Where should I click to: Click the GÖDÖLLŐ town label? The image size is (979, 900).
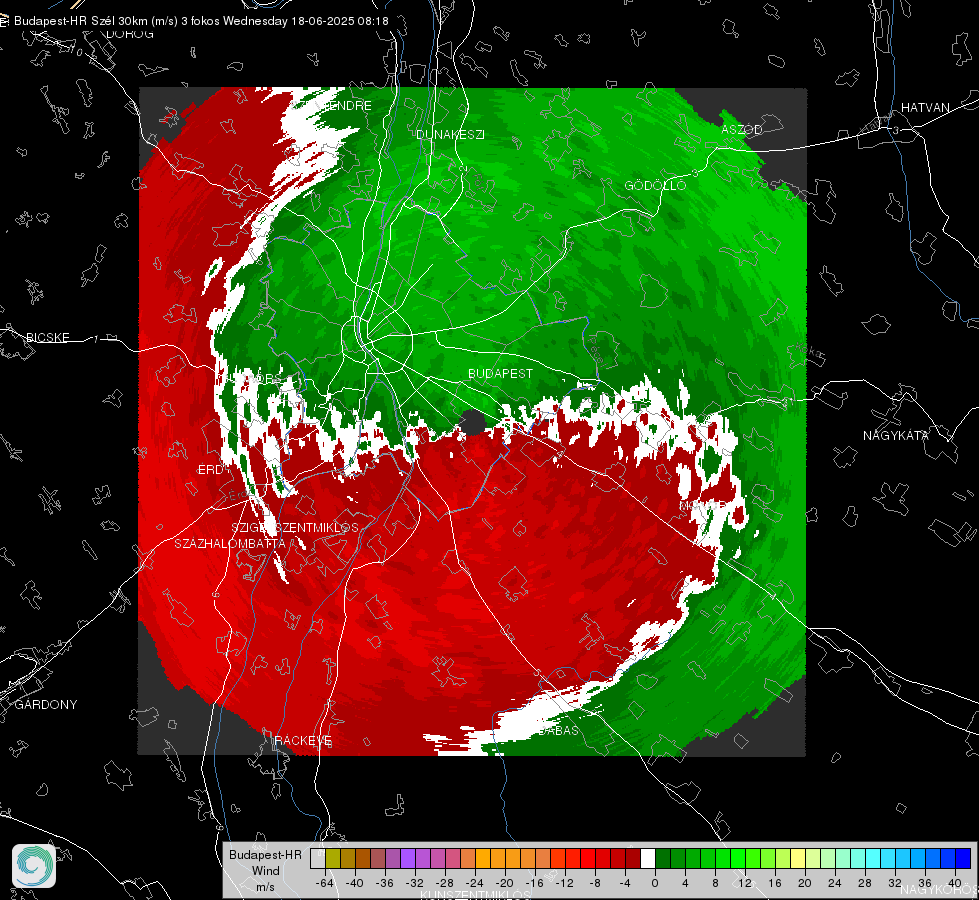tap(655, 185)
